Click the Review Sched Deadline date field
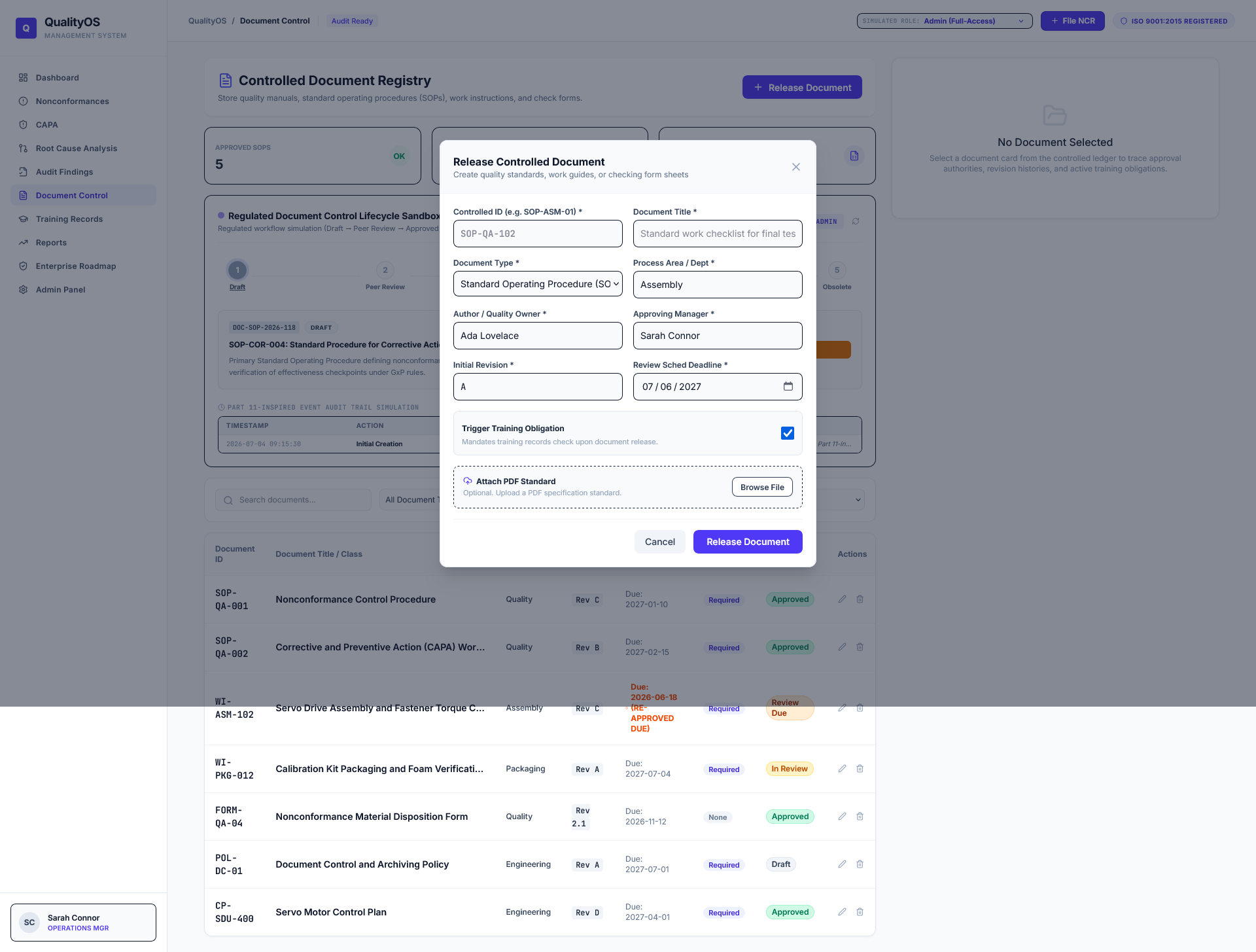The height and width of the screenshot is (952, 1256). 718,387
